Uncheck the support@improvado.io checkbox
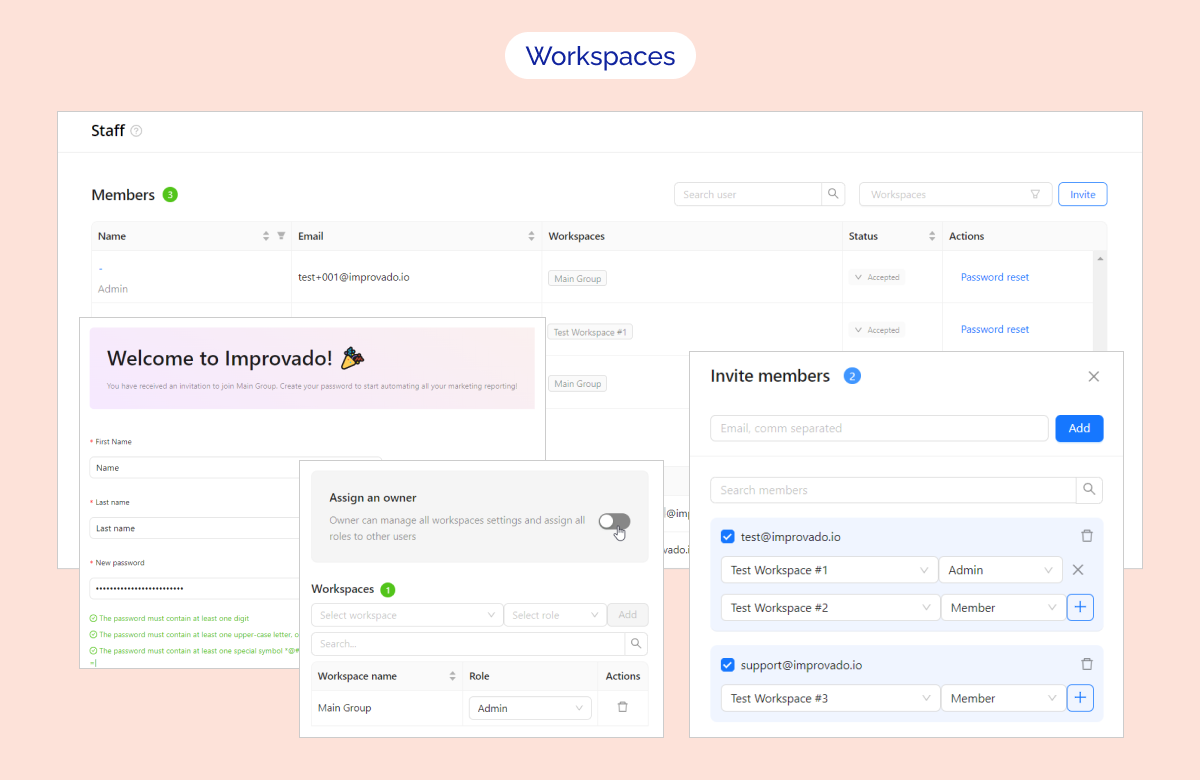The image size is (1200, 780). pyautogui.click(x=728, y=665)
